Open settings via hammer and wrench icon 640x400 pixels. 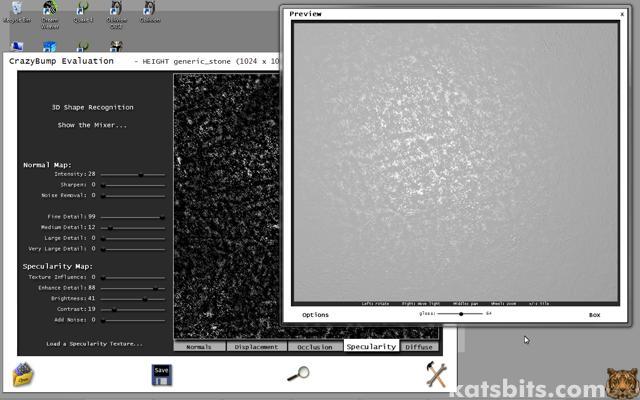(x=436, y=374)
